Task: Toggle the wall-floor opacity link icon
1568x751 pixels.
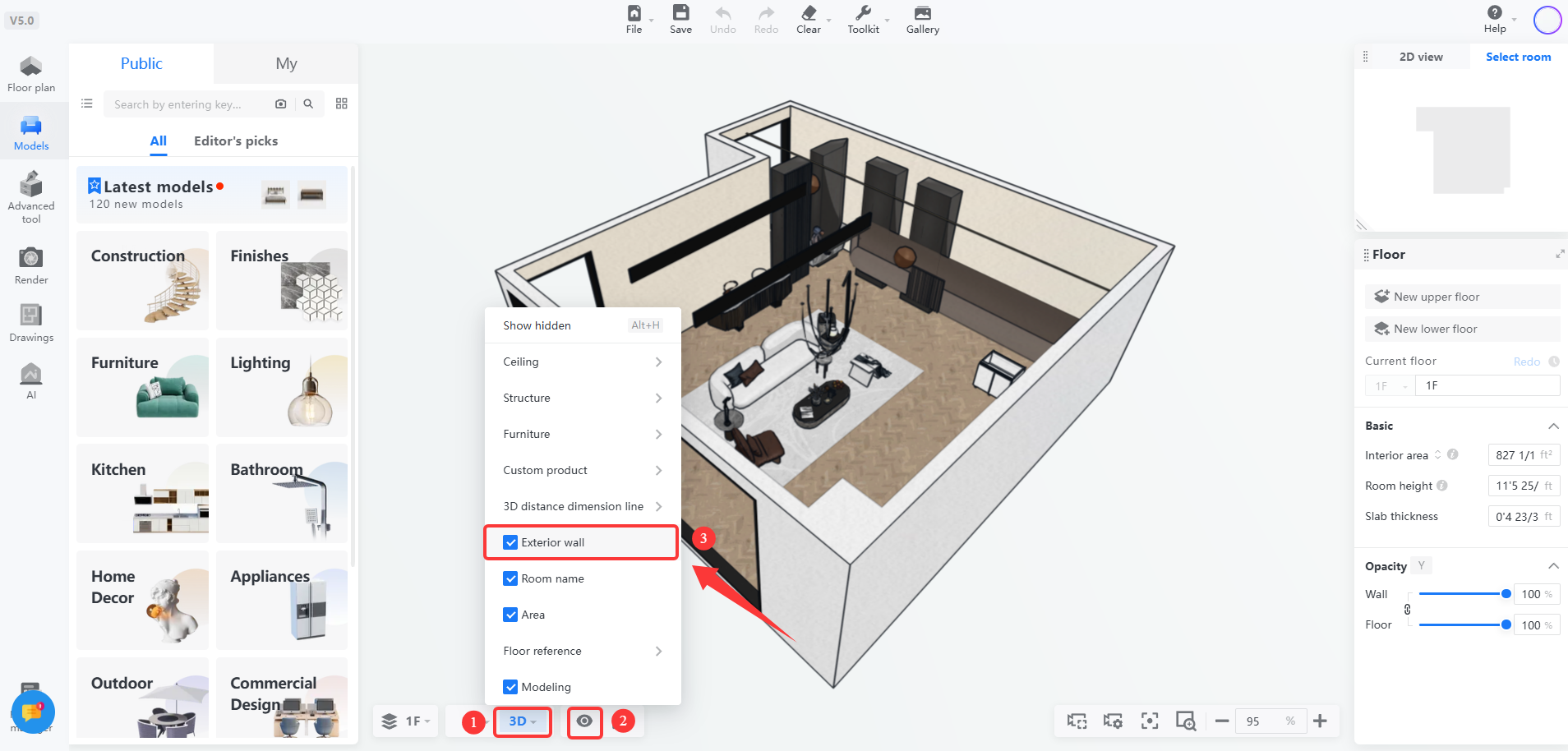Action: tap(1407, 610)
